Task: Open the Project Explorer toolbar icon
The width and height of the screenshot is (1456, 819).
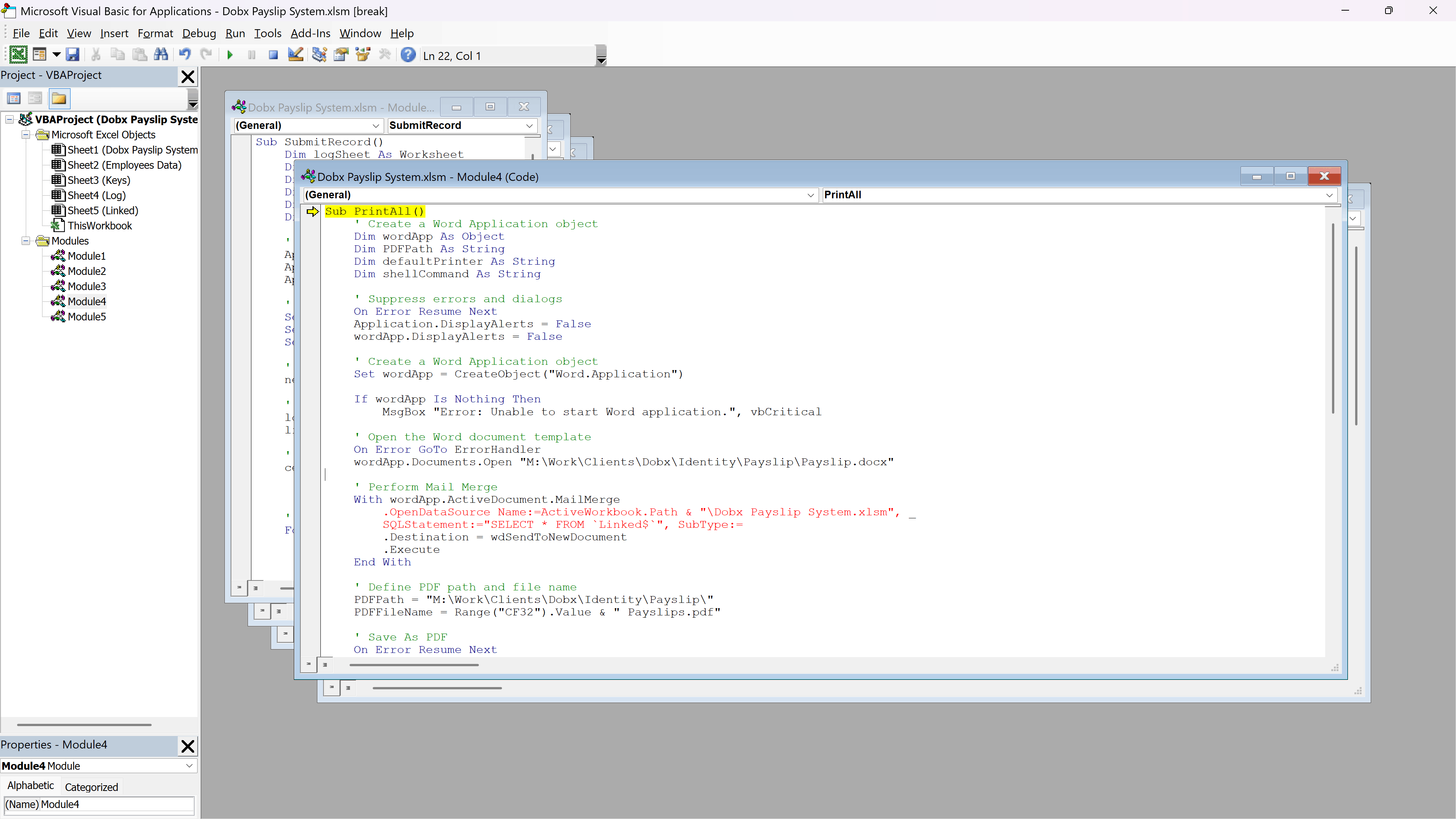Action: tap(319, 55)
